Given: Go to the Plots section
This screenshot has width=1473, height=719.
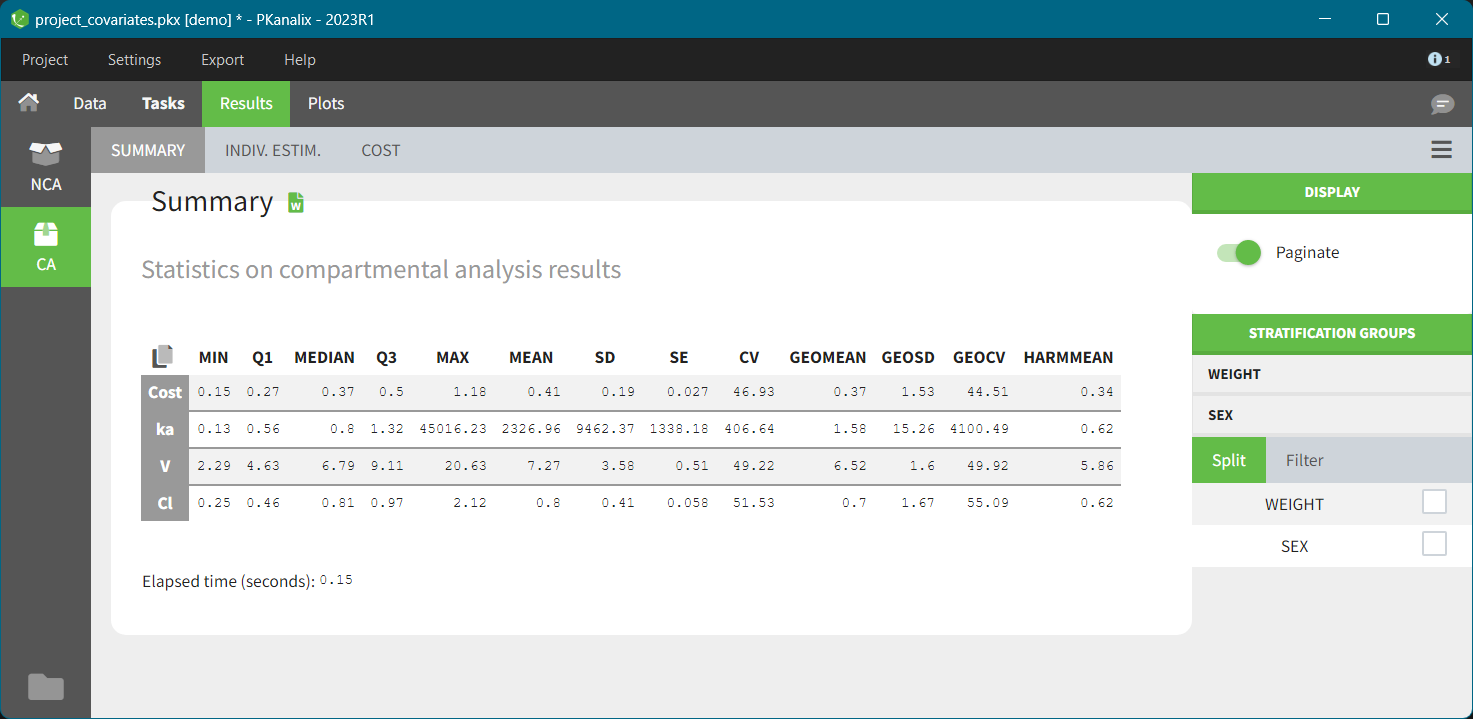Looking at the screenshot, I should [326, 104].
